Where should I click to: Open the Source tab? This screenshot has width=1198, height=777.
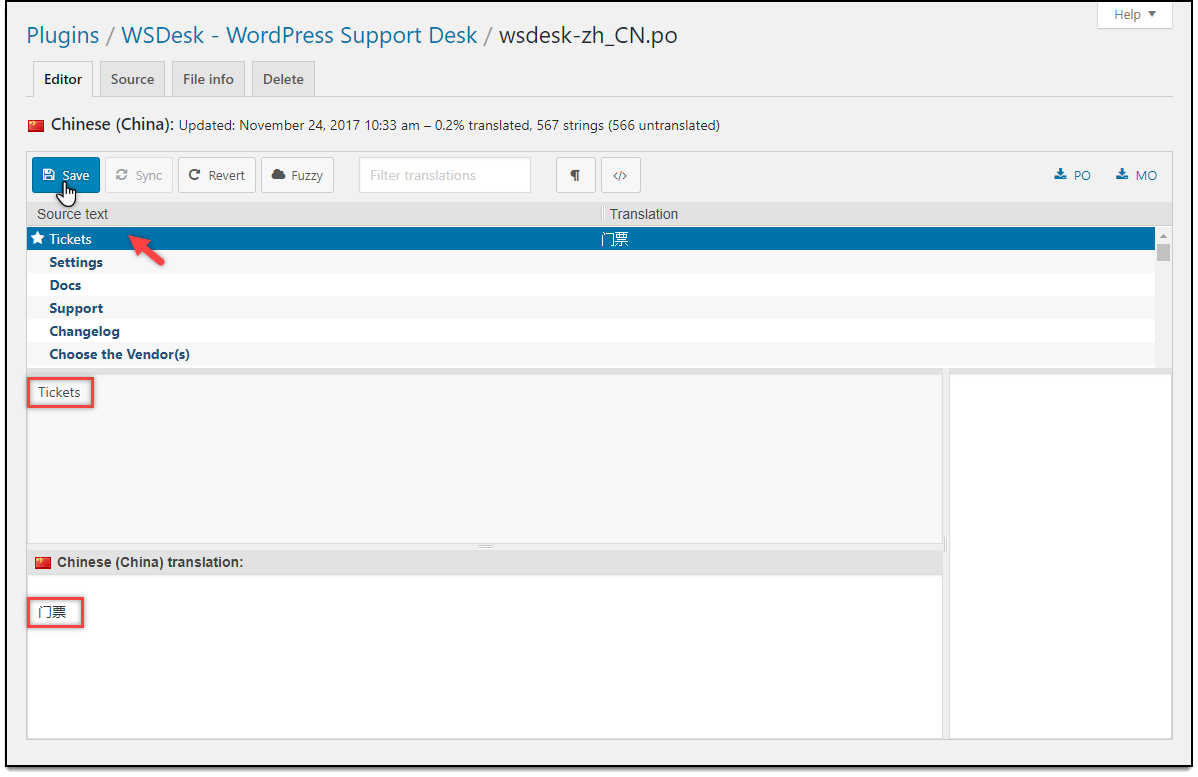(x=132, y=79)
